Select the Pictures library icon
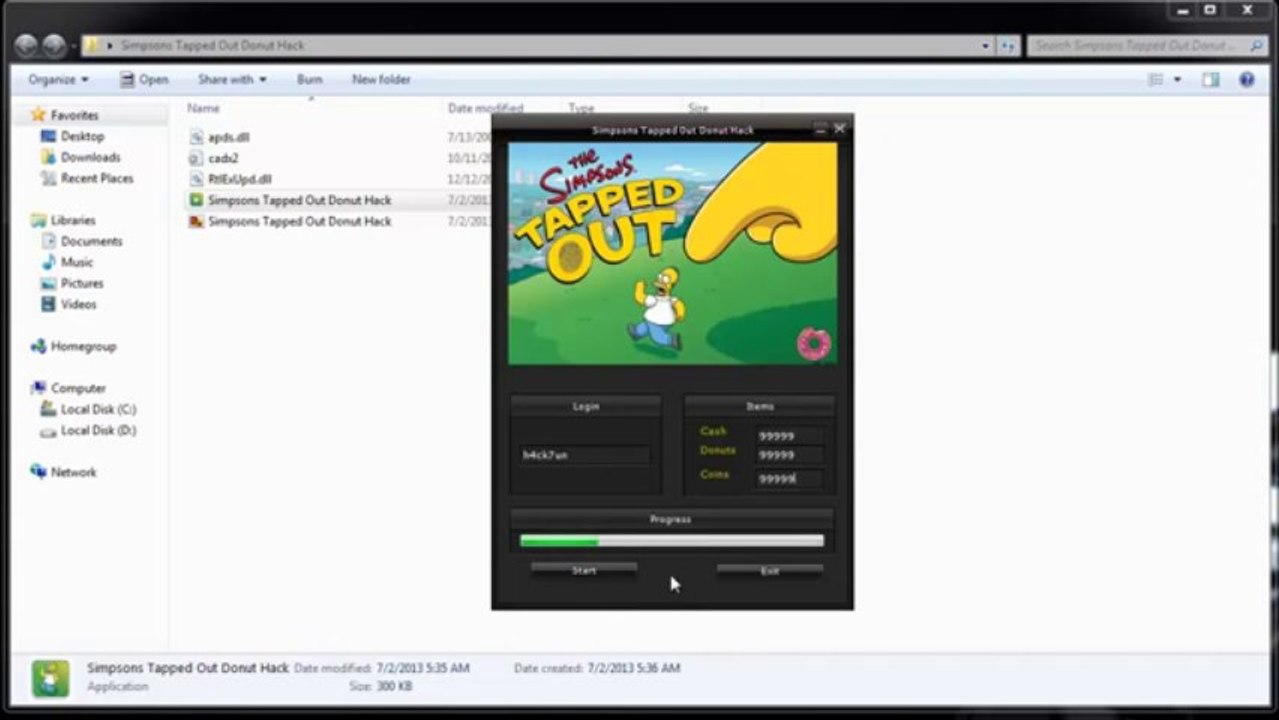1279x720 pixels. 48,283
